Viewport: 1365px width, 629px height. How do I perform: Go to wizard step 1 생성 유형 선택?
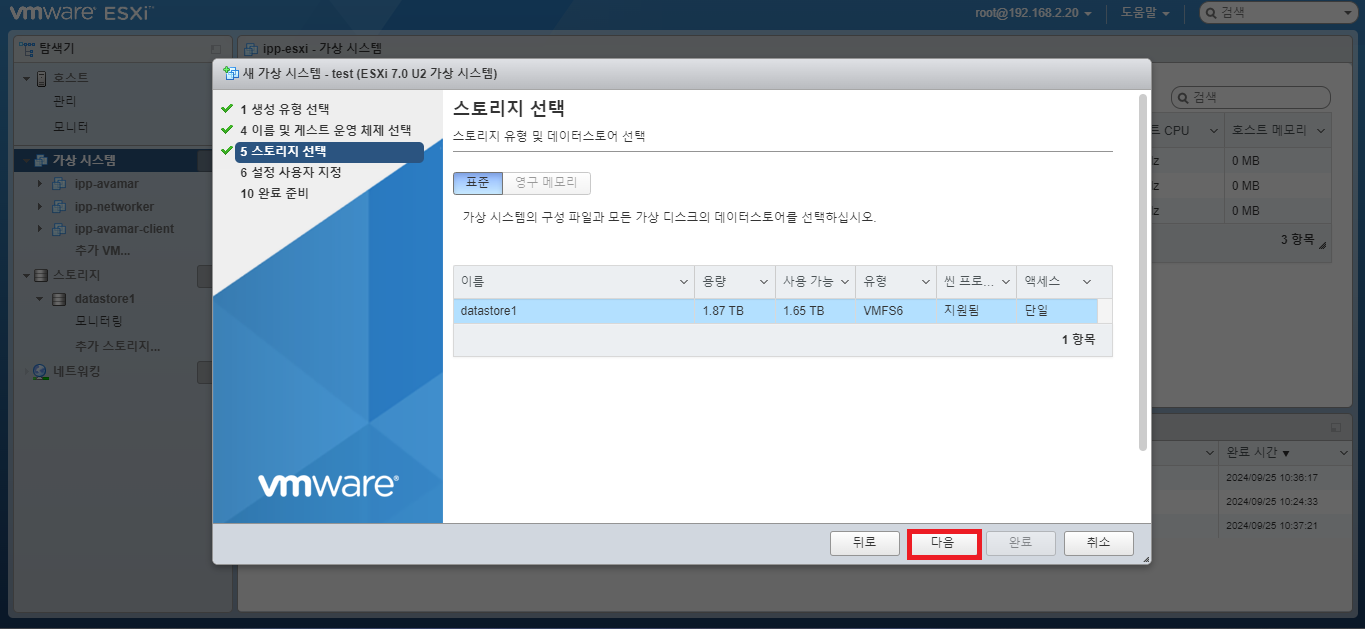284,109
